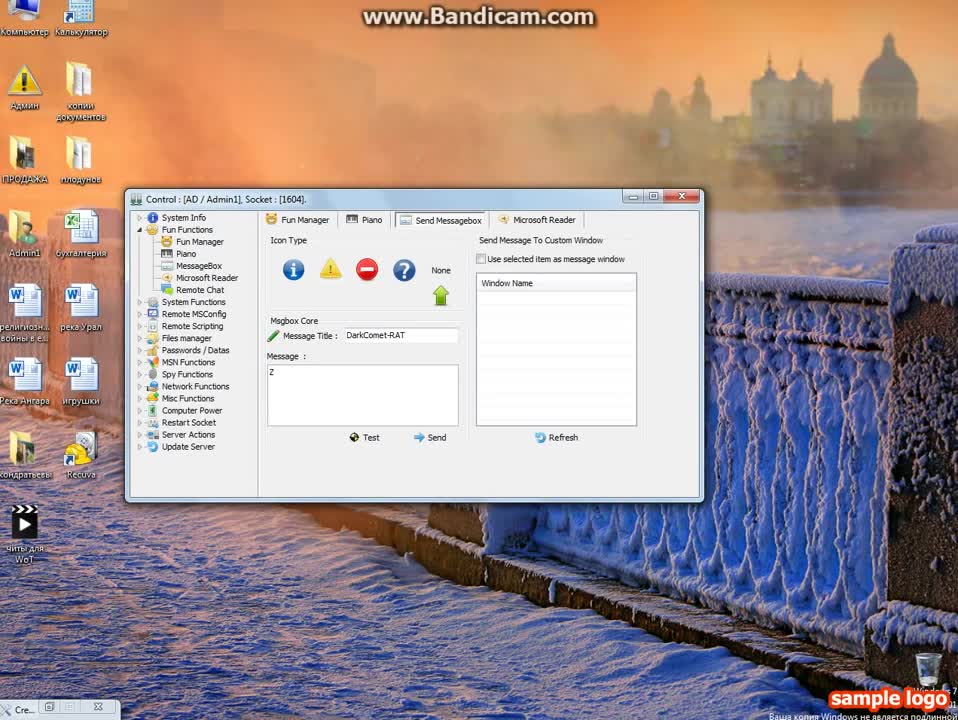Select the Restart Socket tree node
The width and height of the screenshot is (958, 720).
[x=188, y=423]
